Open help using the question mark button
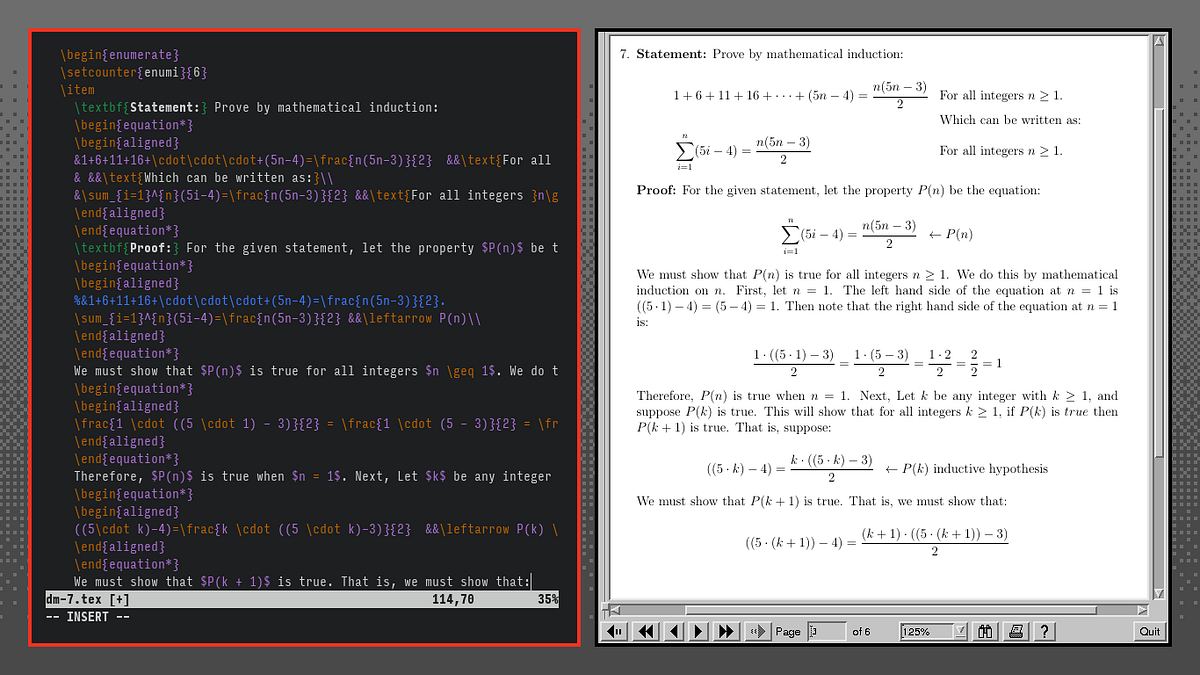The height and width of the screenshot is (675, 1200). tap(1043, 631)
